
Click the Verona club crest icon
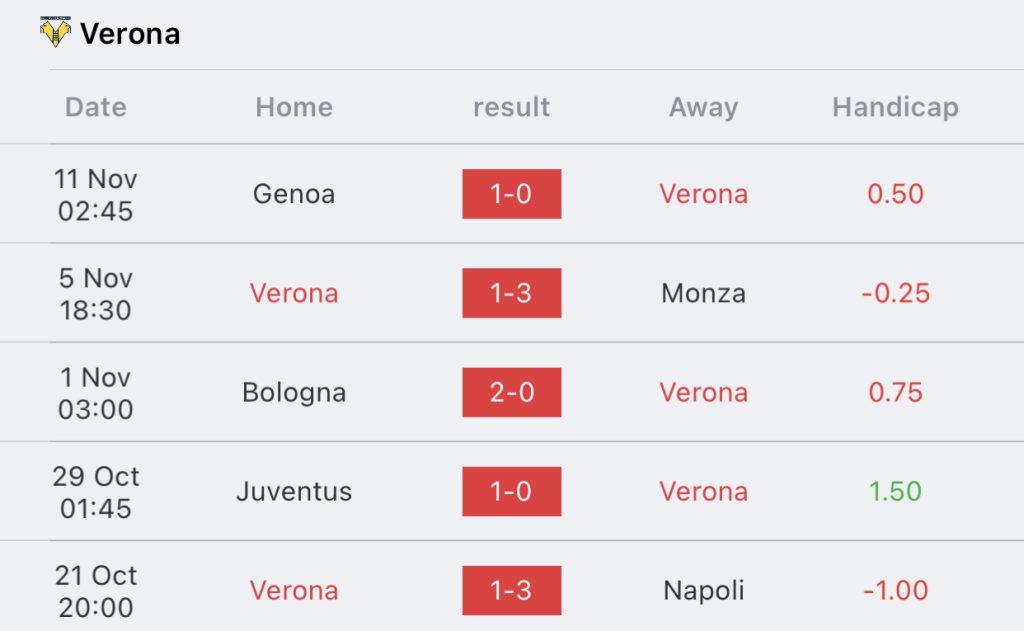(x=55, y=33)
